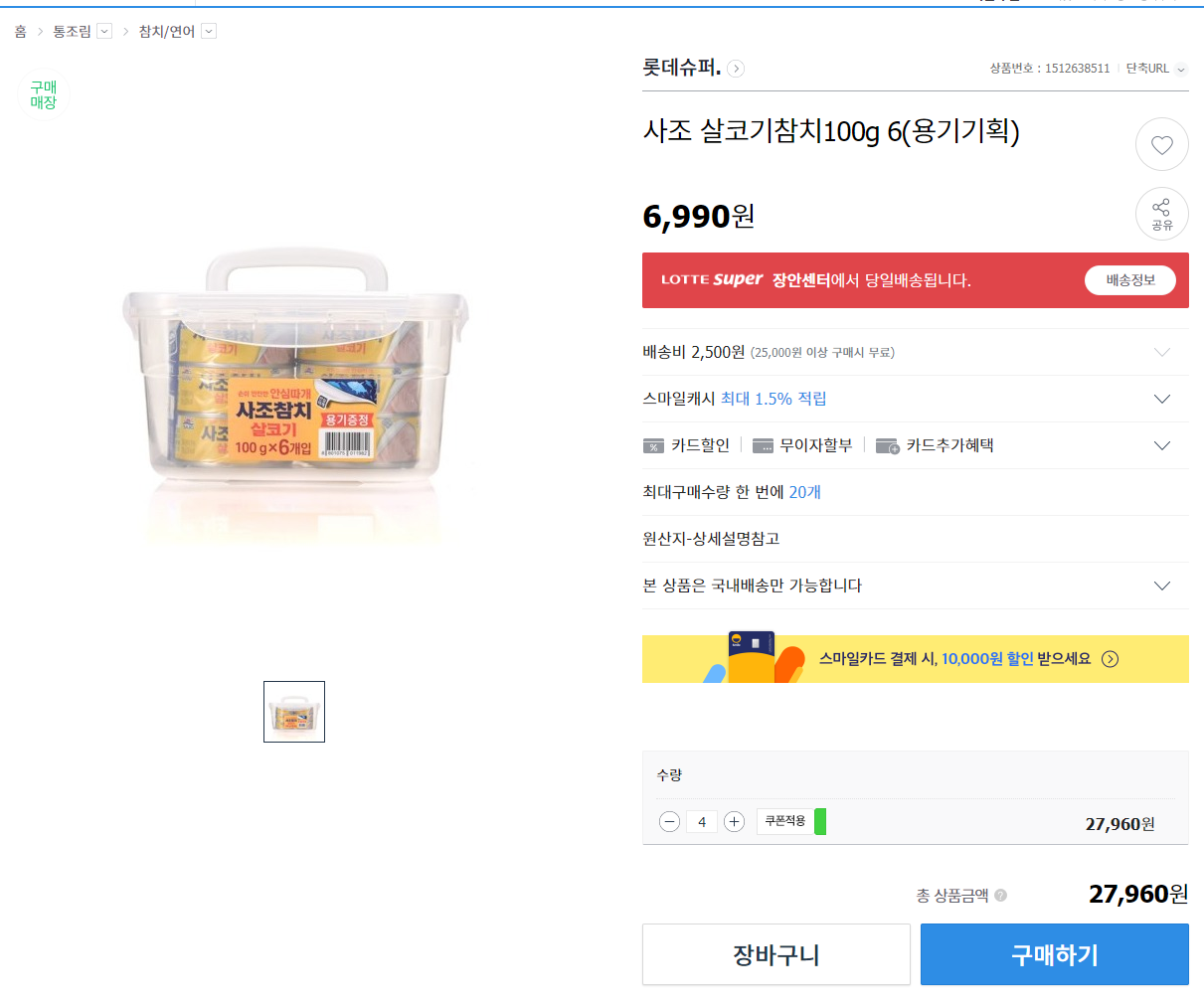
Task: Expand the 국내배송만 가능 notice
Action: coord(1161,586)
